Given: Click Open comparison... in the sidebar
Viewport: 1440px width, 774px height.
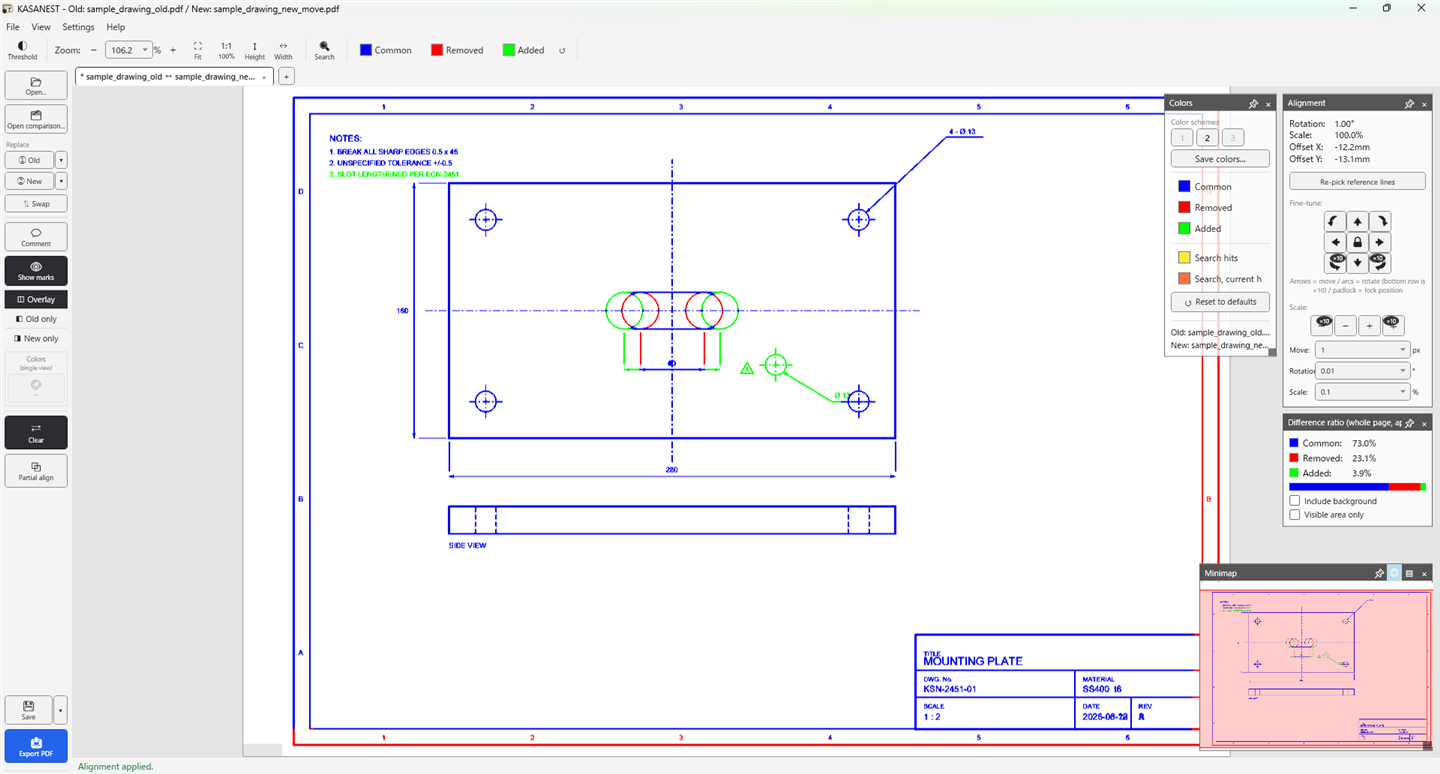Looking at the screenshot, I should coord(36,119).
